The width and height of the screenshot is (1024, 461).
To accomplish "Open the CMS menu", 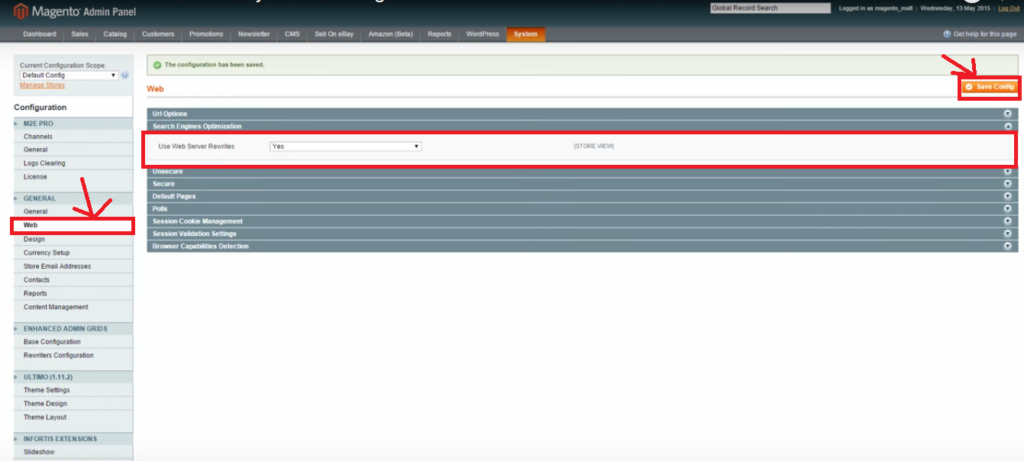I will (x=293, y=34).
